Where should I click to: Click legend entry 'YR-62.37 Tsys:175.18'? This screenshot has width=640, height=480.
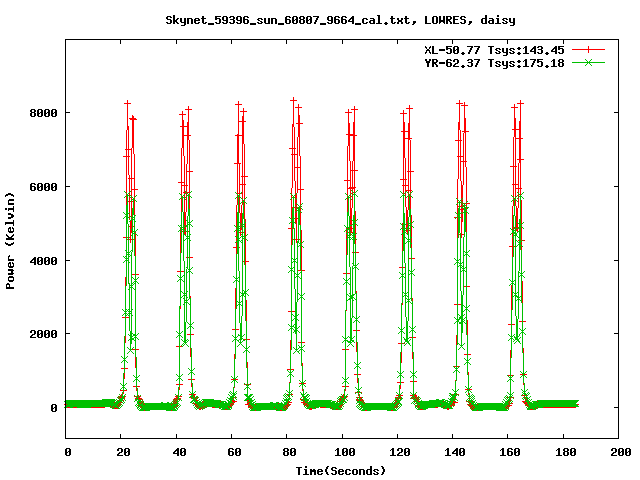click(494, 63)
